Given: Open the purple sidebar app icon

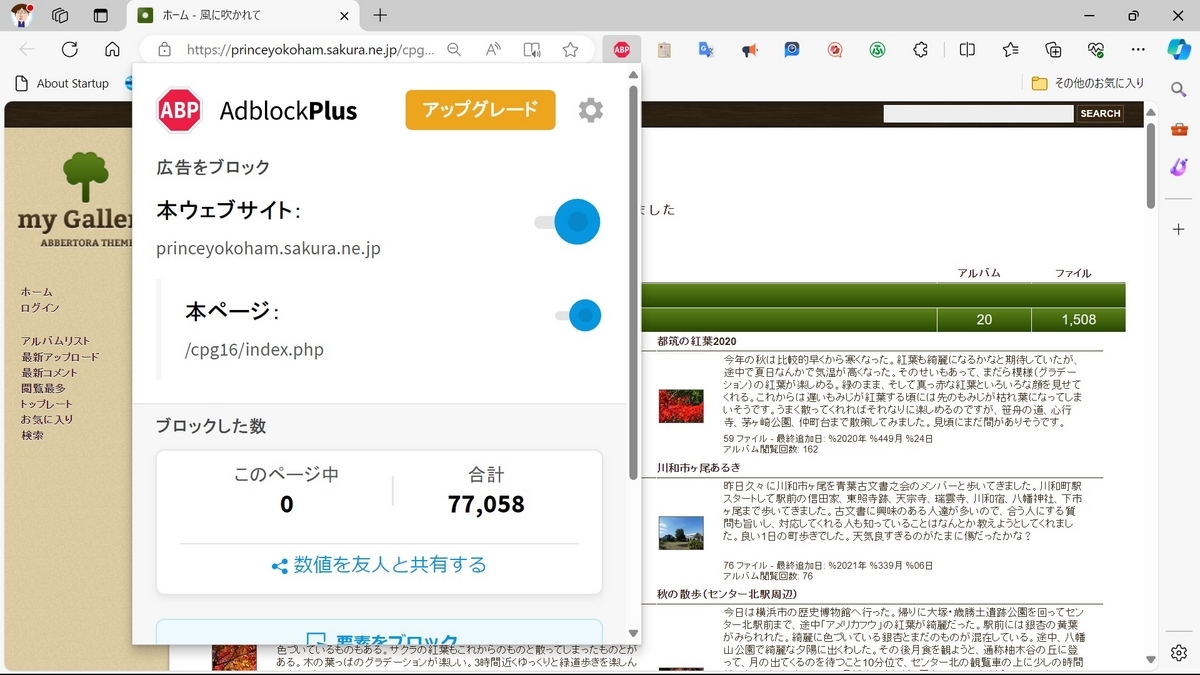Looking at the screenshot, I should pyautogui.click(x=1179, y=167).
